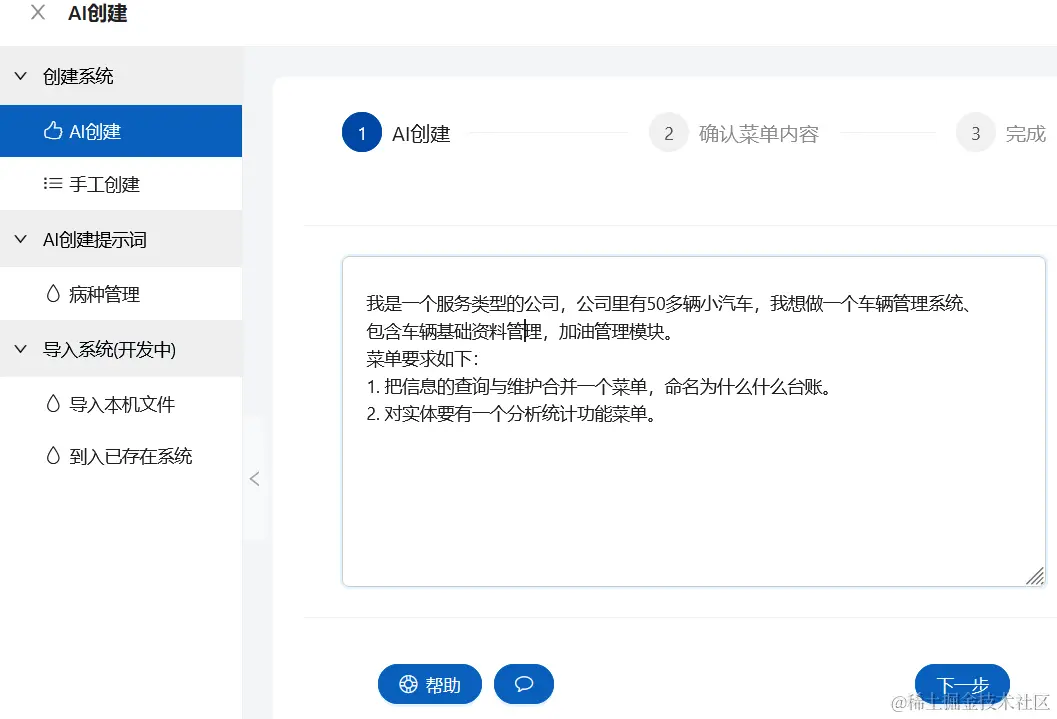Viewport: 1057px width, 719px height.
Task: Collapse the 创建系统 section chevron
Action: (x=21, y=76)
